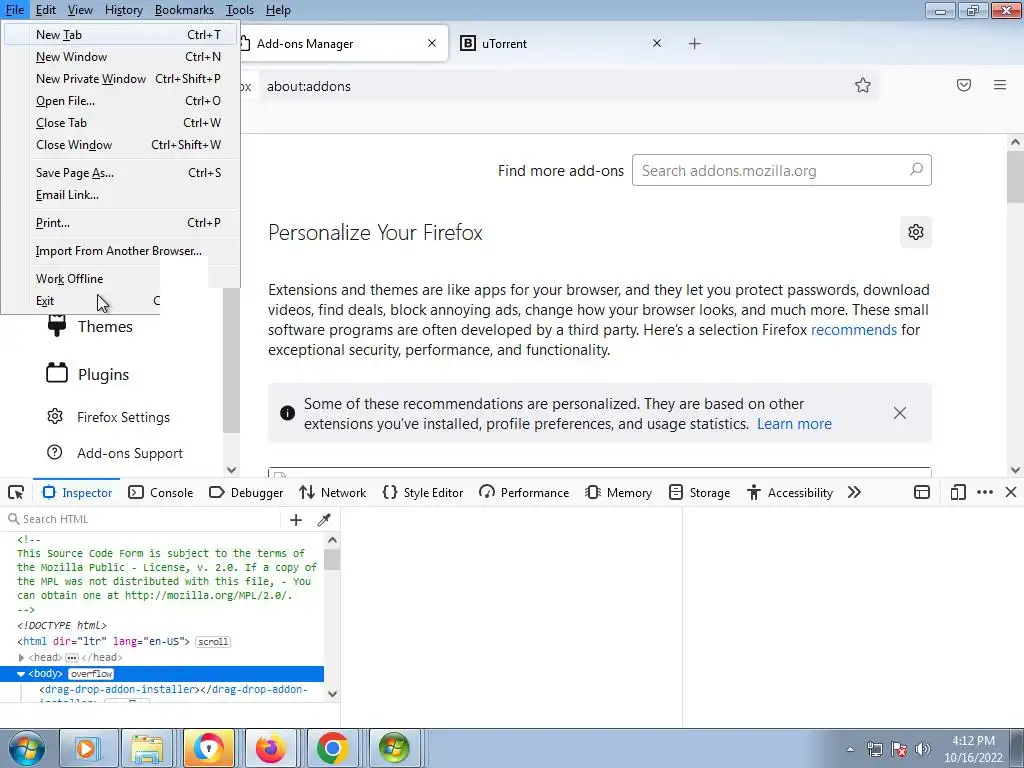This screenshot has width=1024, height=768.
Task: Click the about:addons address field
Action: point(555,86)
